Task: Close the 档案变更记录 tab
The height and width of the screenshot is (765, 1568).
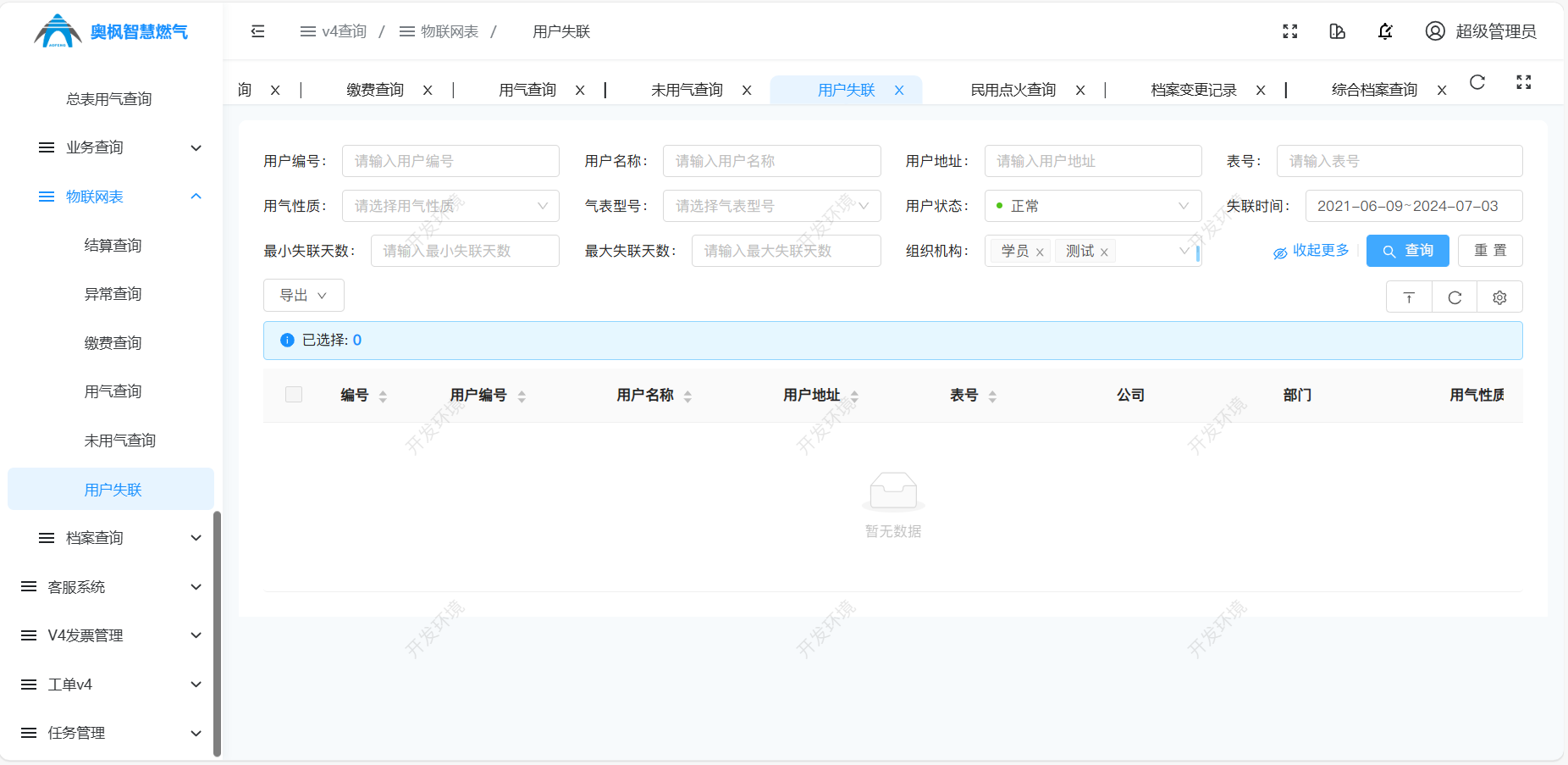Action: pyautogui.click(x=1261, y=91)
